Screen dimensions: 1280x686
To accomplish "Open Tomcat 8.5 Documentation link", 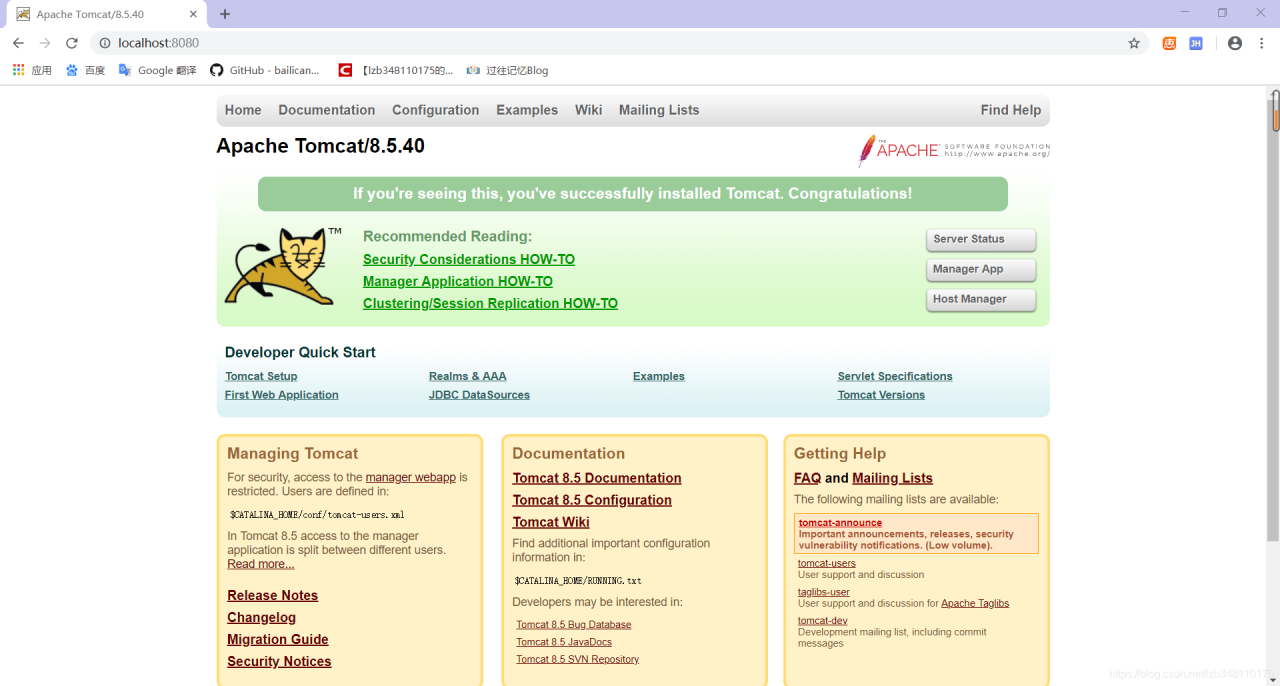I will point(597,478).
